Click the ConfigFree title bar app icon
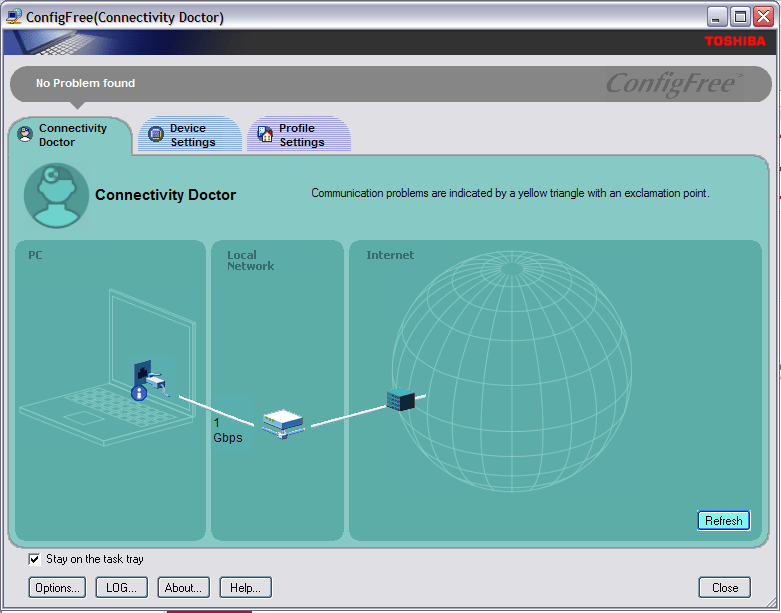 14,16
